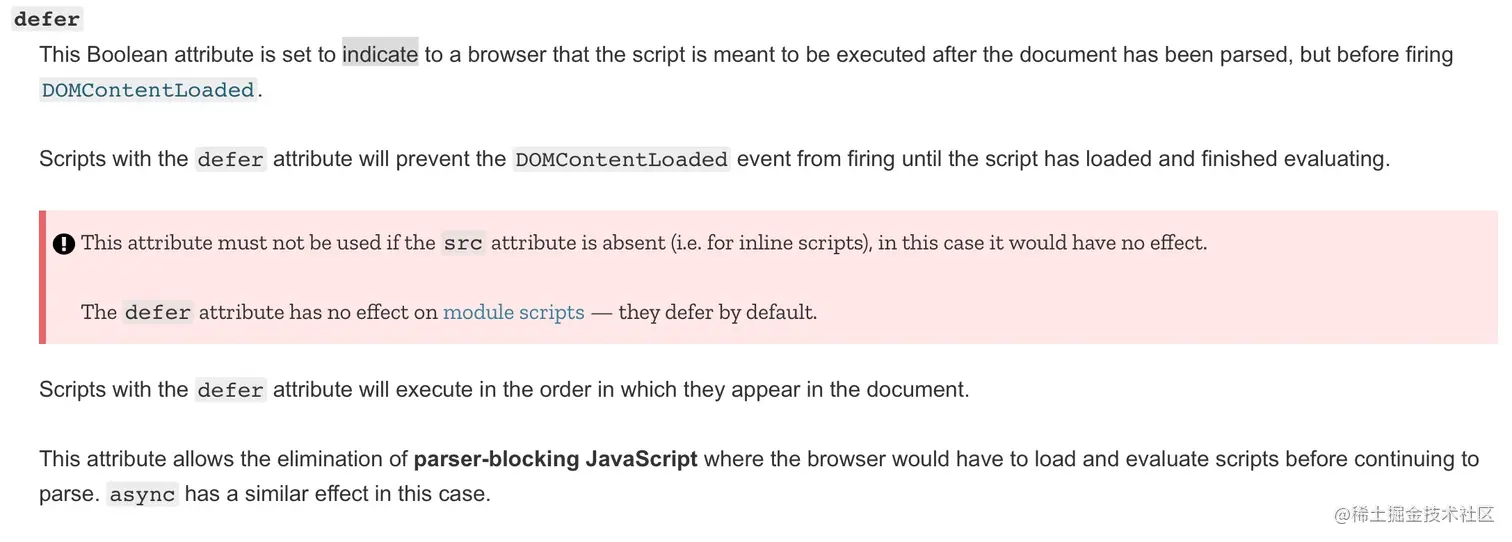Click defer code before 'will execute'
Image resolution: width=1512 pixels, height=542 pixels.
click(x=231, y=390)
